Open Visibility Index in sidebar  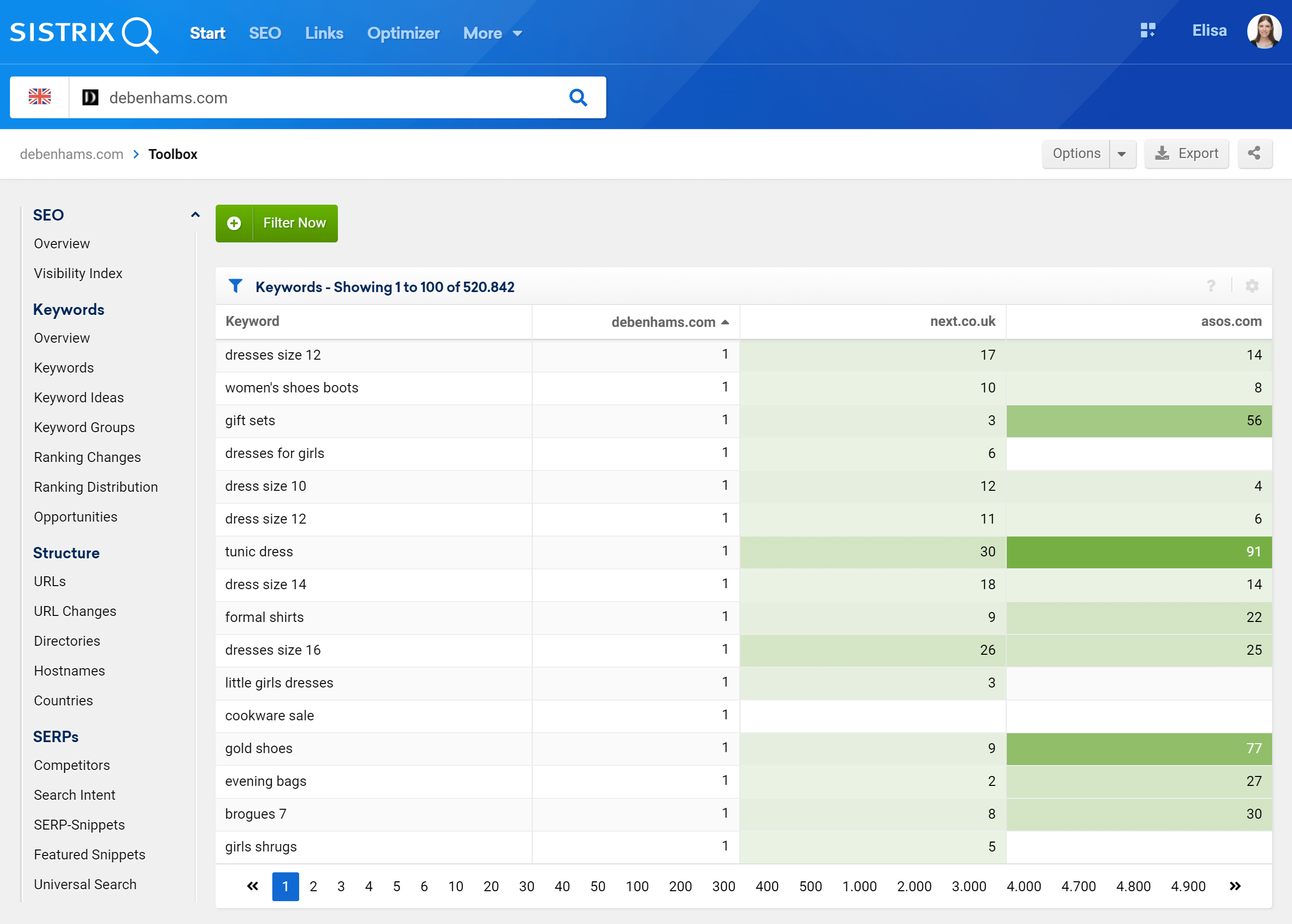tap(78, 273)
